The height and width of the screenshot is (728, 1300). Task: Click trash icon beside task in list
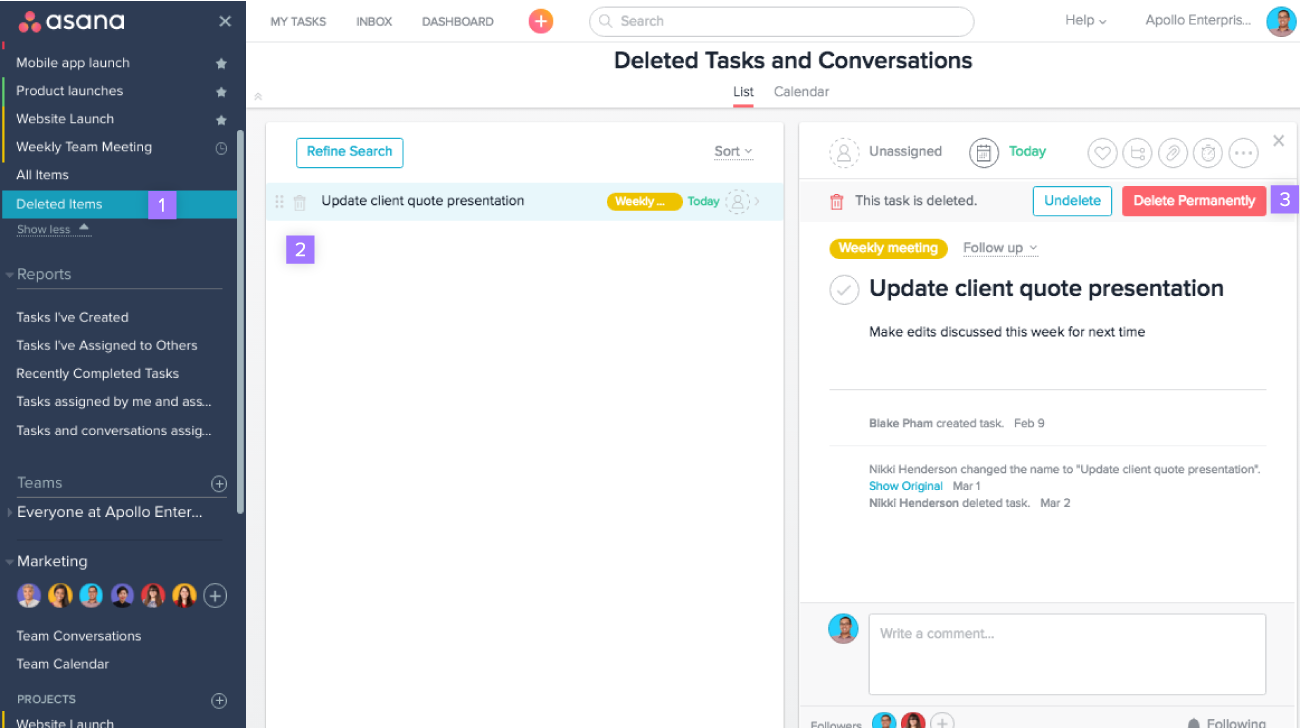[x=300, y=202]
